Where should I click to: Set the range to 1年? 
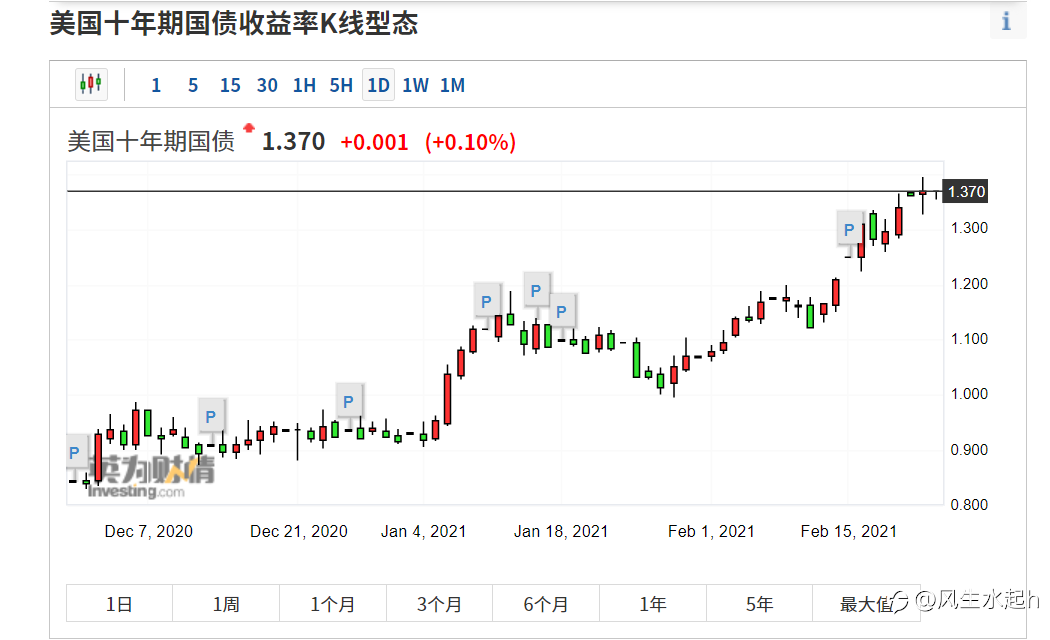tap(653, 604)
